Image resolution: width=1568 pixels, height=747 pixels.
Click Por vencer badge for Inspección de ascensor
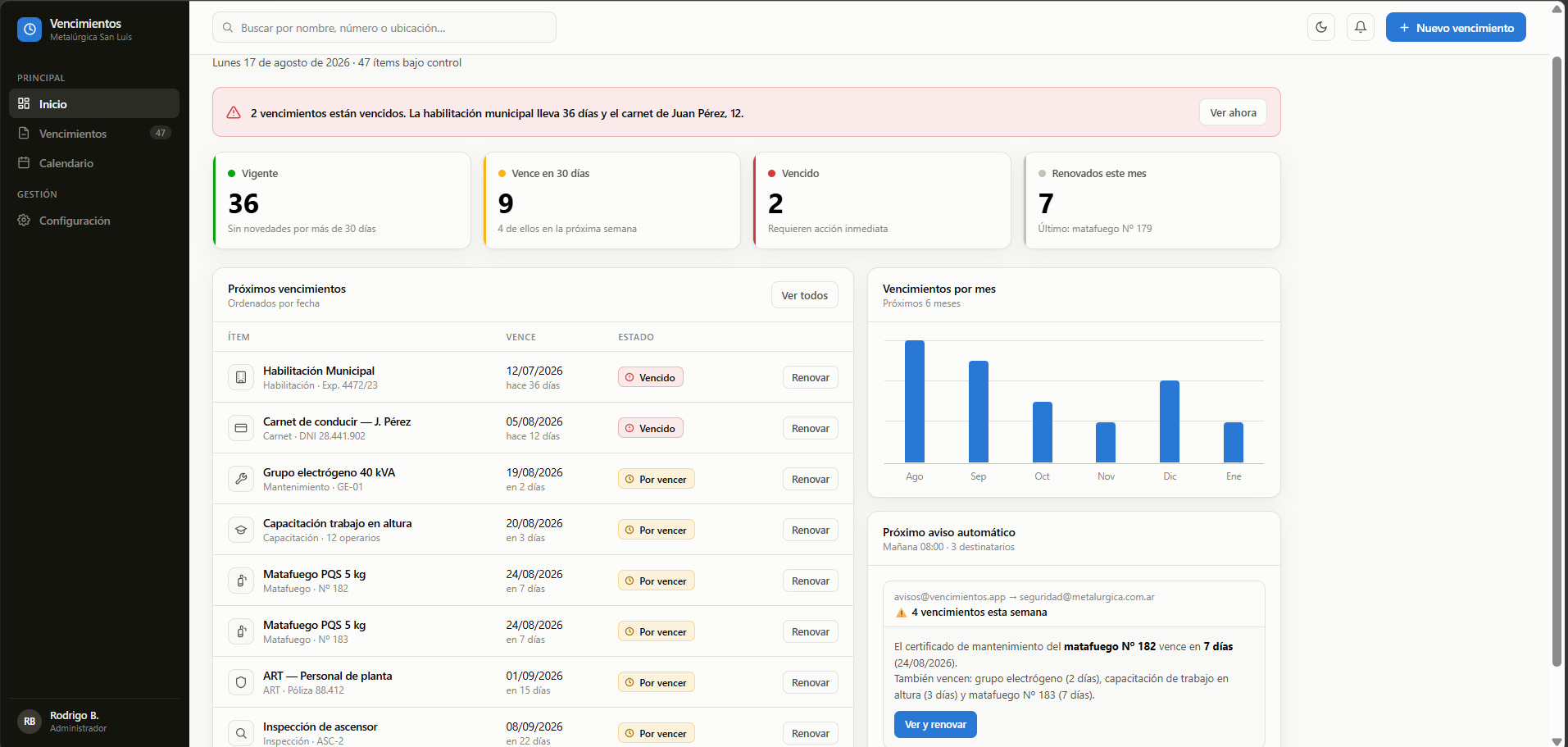pyautogui.click(x=657, y=733)
